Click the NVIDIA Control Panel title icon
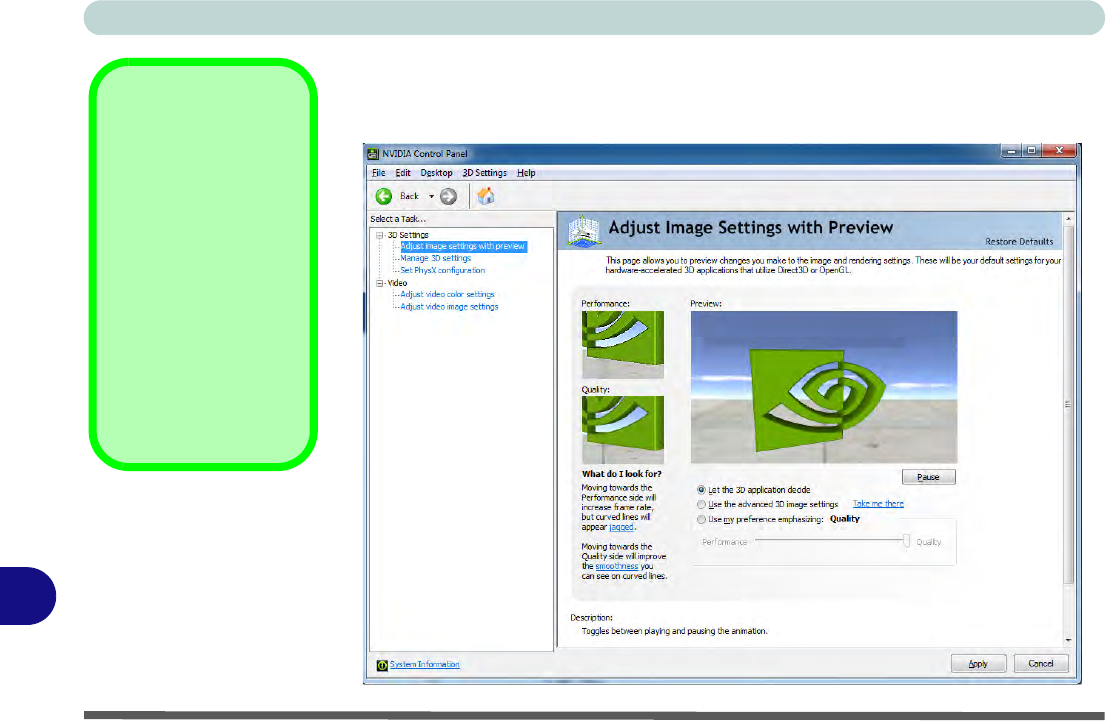The image size is (1106, 721). (373, 153)
